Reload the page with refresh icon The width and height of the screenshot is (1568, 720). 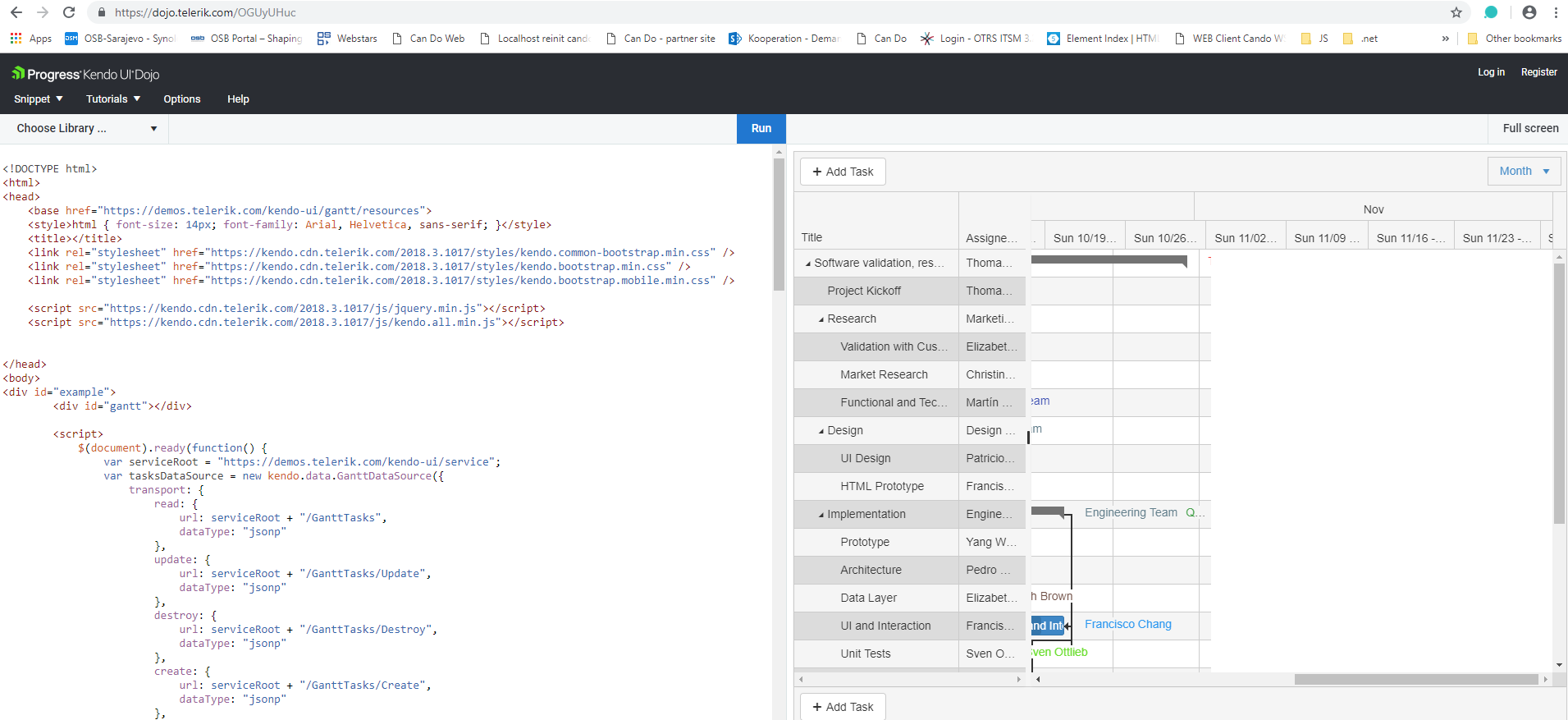tap(69, 12)
